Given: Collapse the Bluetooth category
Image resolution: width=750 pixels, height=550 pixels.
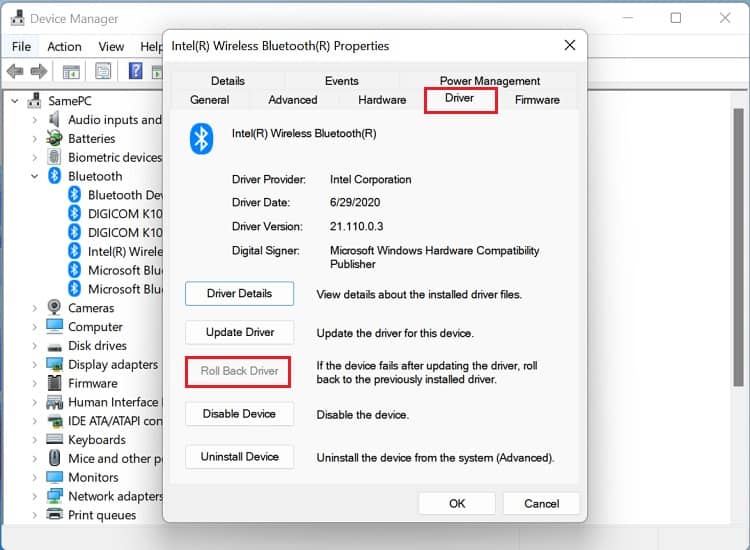Looking at the screenshot, I should tap(34, 176).
